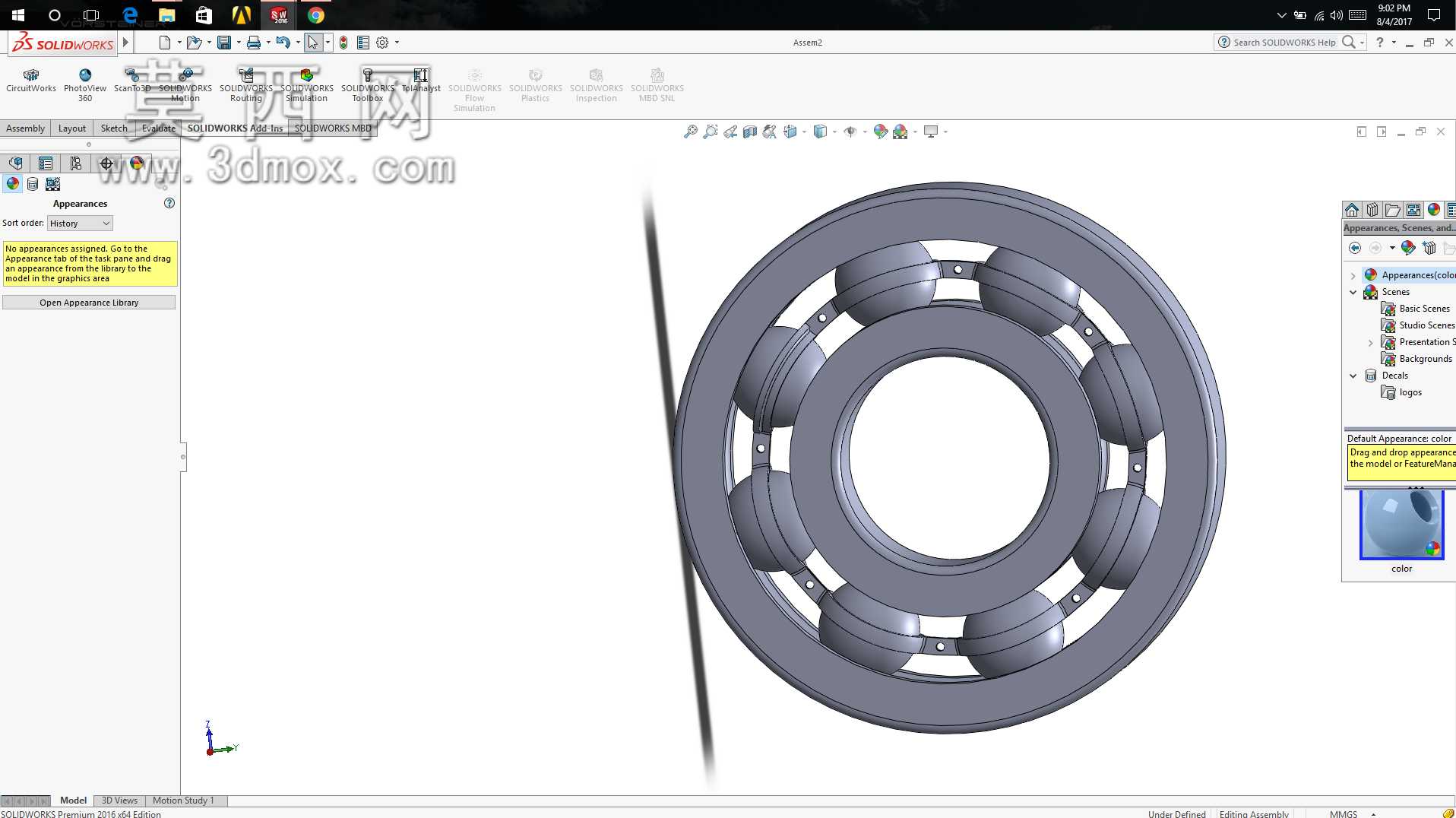The width and height of the screenshot is (1456, 818).
Task: Activate the Select cursor tool
Action: 313,43
